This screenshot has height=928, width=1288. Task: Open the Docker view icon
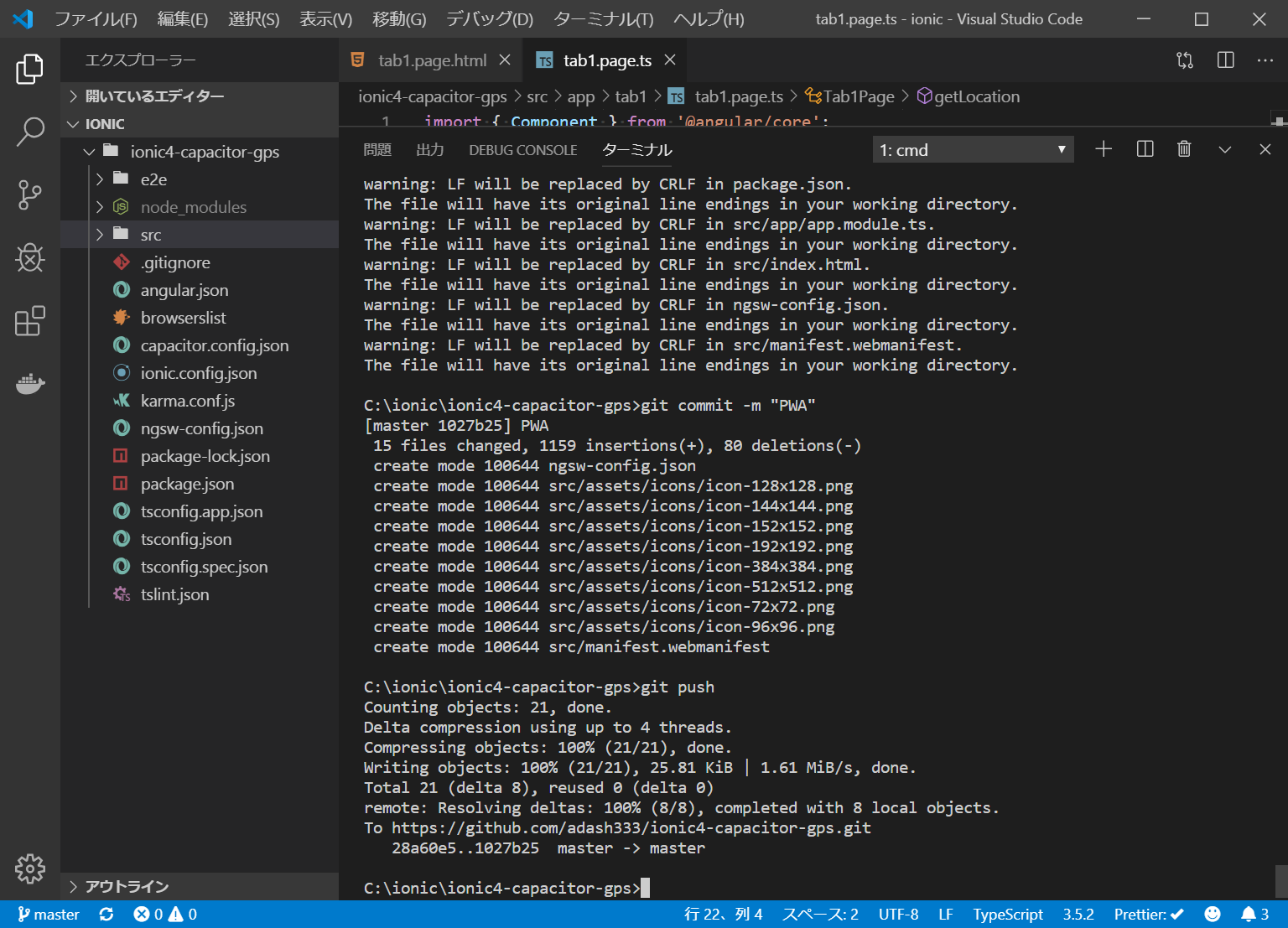(x=30, y=384)
